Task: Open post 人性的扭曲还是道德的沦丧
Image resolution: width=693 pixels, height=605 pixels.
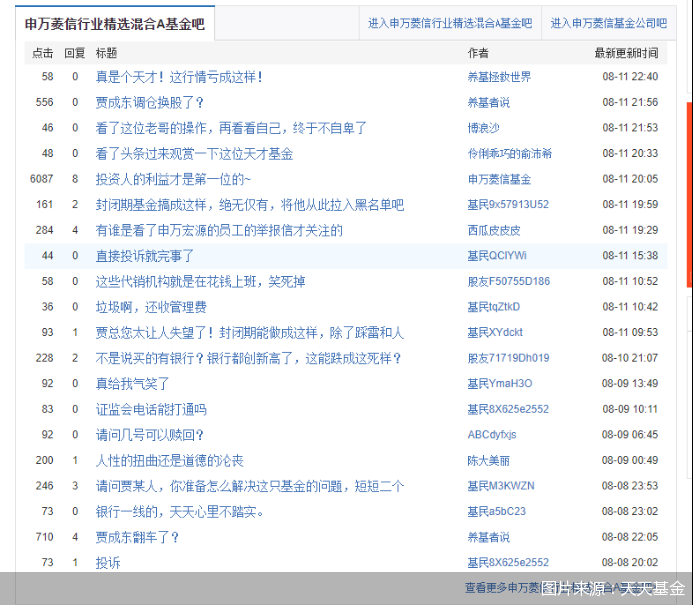Action: coord(170,461)
